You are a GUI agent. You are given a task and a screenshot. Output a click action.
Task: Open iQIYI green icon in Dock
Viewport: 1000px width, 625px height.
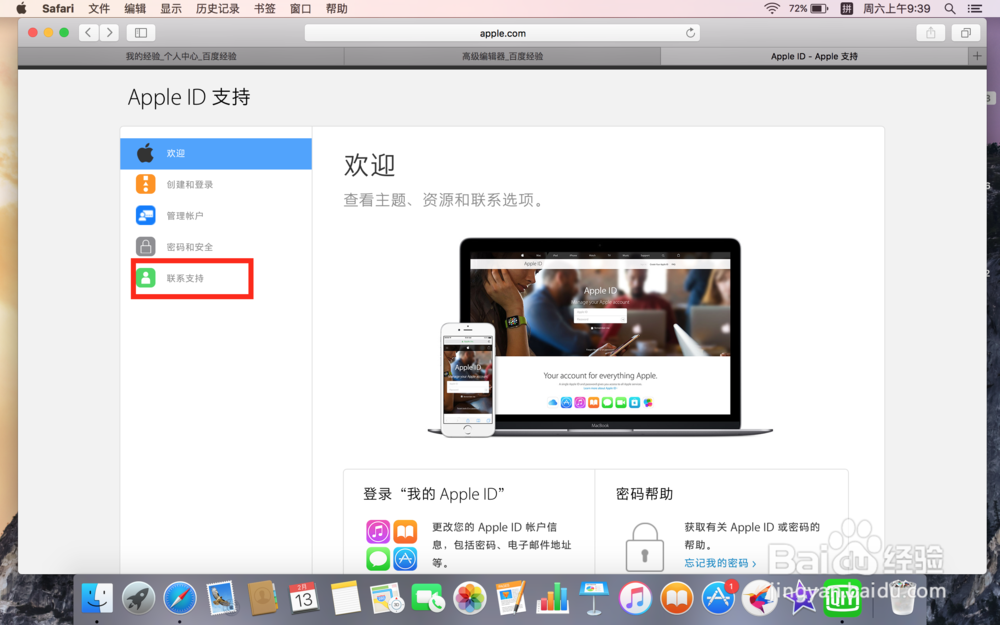coord(842,598)
